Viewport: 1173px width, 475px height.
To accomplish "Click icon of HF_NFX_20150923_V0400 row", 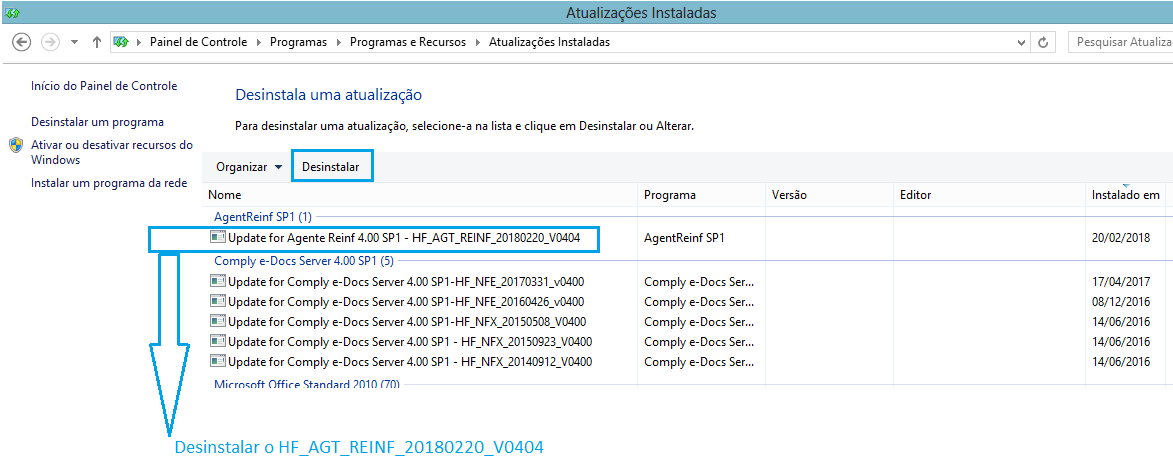I will 218,341.
